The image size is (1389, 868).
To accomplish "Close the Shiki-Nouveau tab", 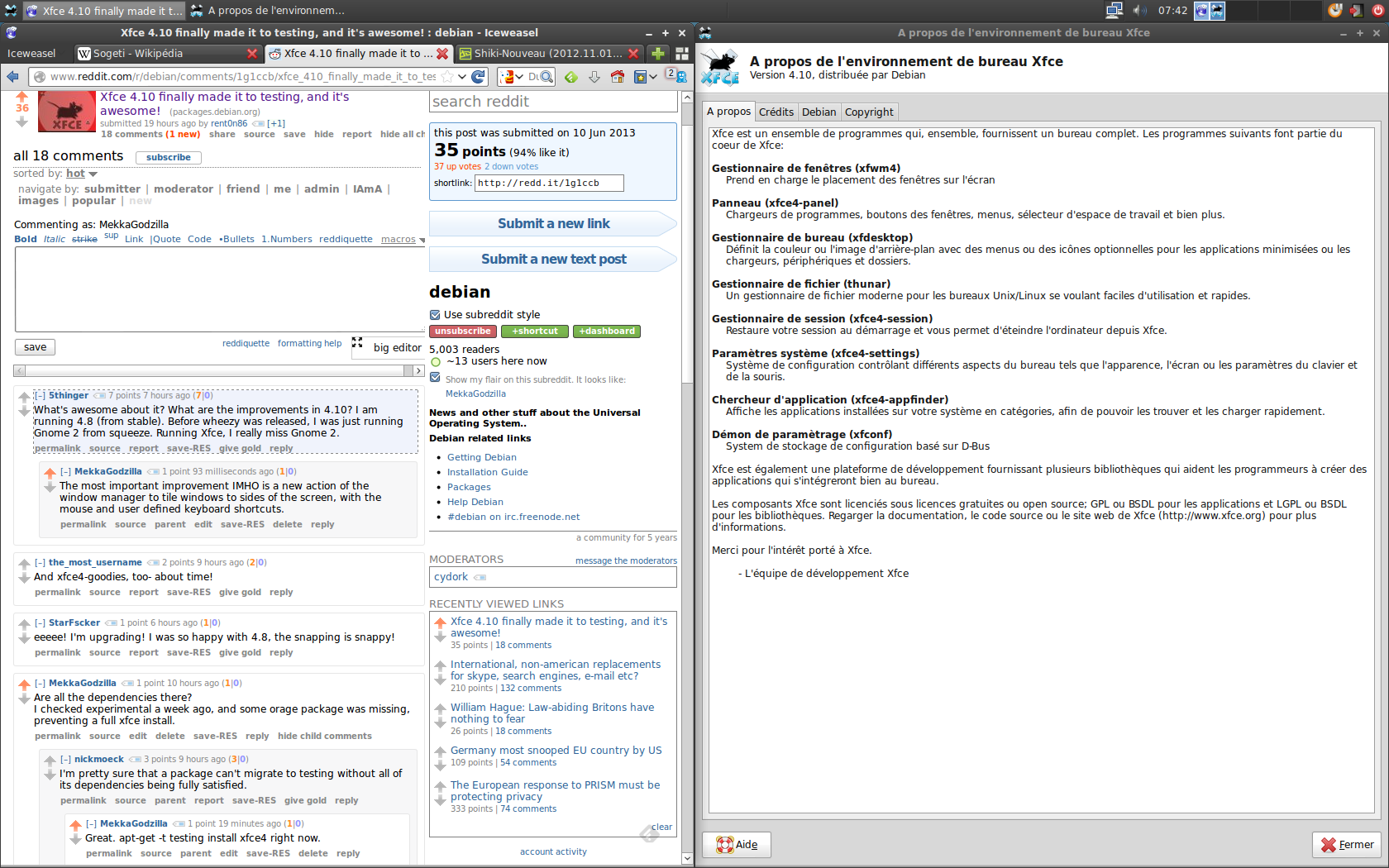I will pyautogui.click(x=633, y=53).
